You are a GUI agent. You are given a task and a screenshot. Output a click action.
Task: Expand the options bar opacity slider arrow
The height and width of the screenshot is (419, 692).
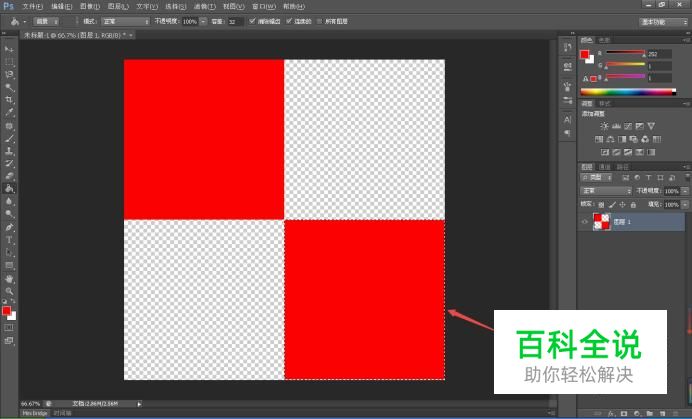coord(203,21)
